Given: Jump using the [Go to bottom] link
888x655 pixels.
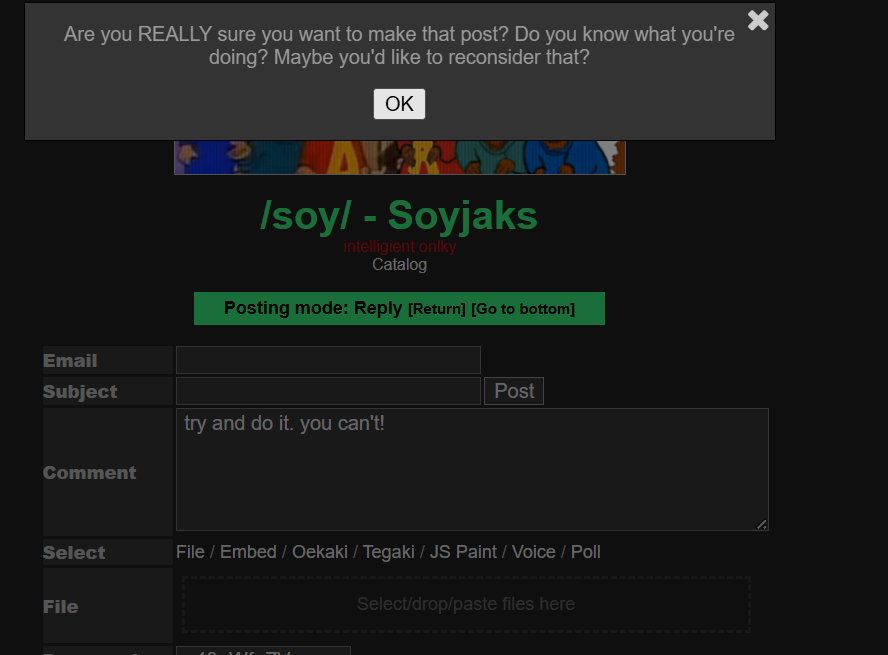Looking at the screenshot, I should pos(523,309).
